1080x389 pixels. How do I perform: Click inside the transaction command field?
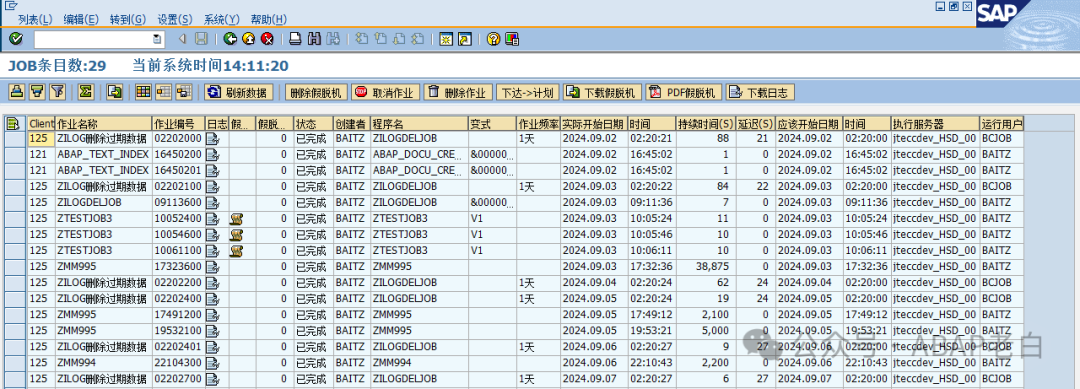coord(93,39)
